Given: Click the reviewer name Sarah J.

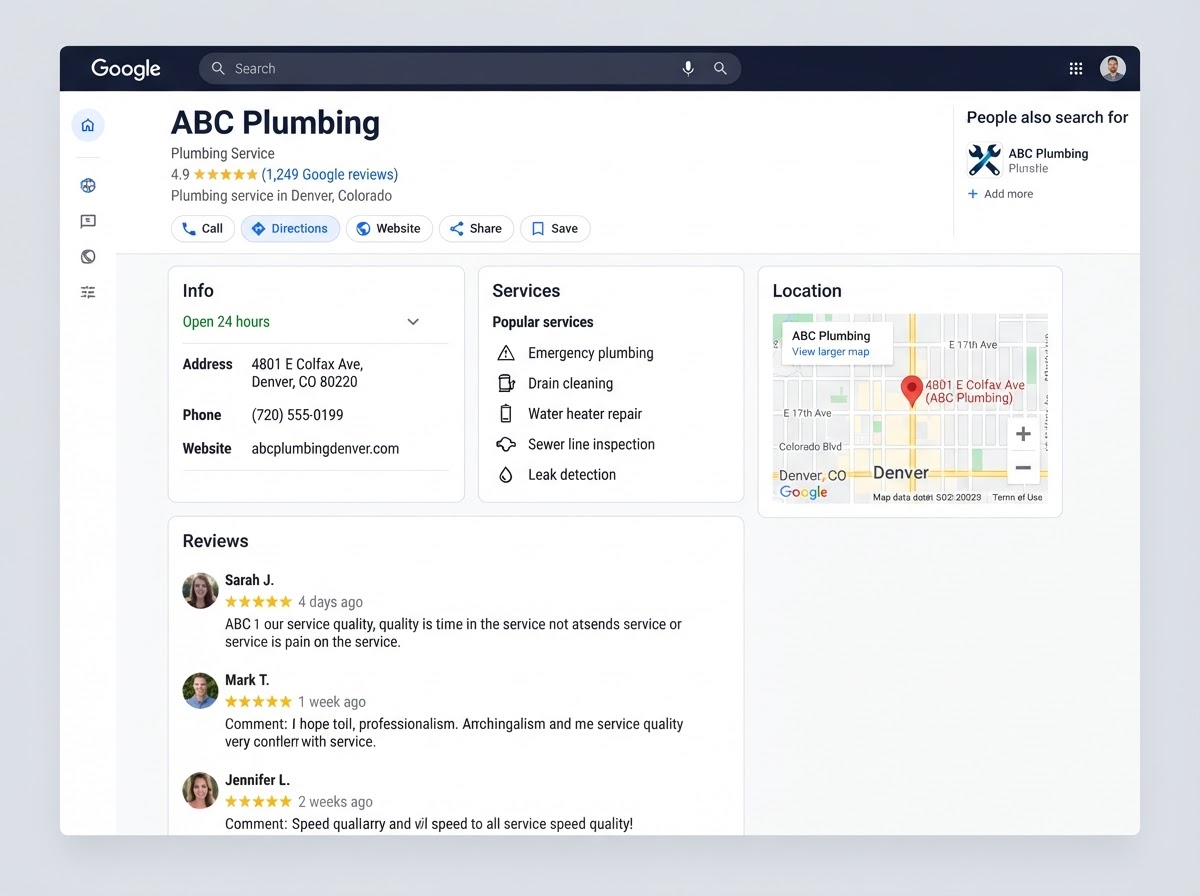Looking at the screenshot, I should (249, 580).
